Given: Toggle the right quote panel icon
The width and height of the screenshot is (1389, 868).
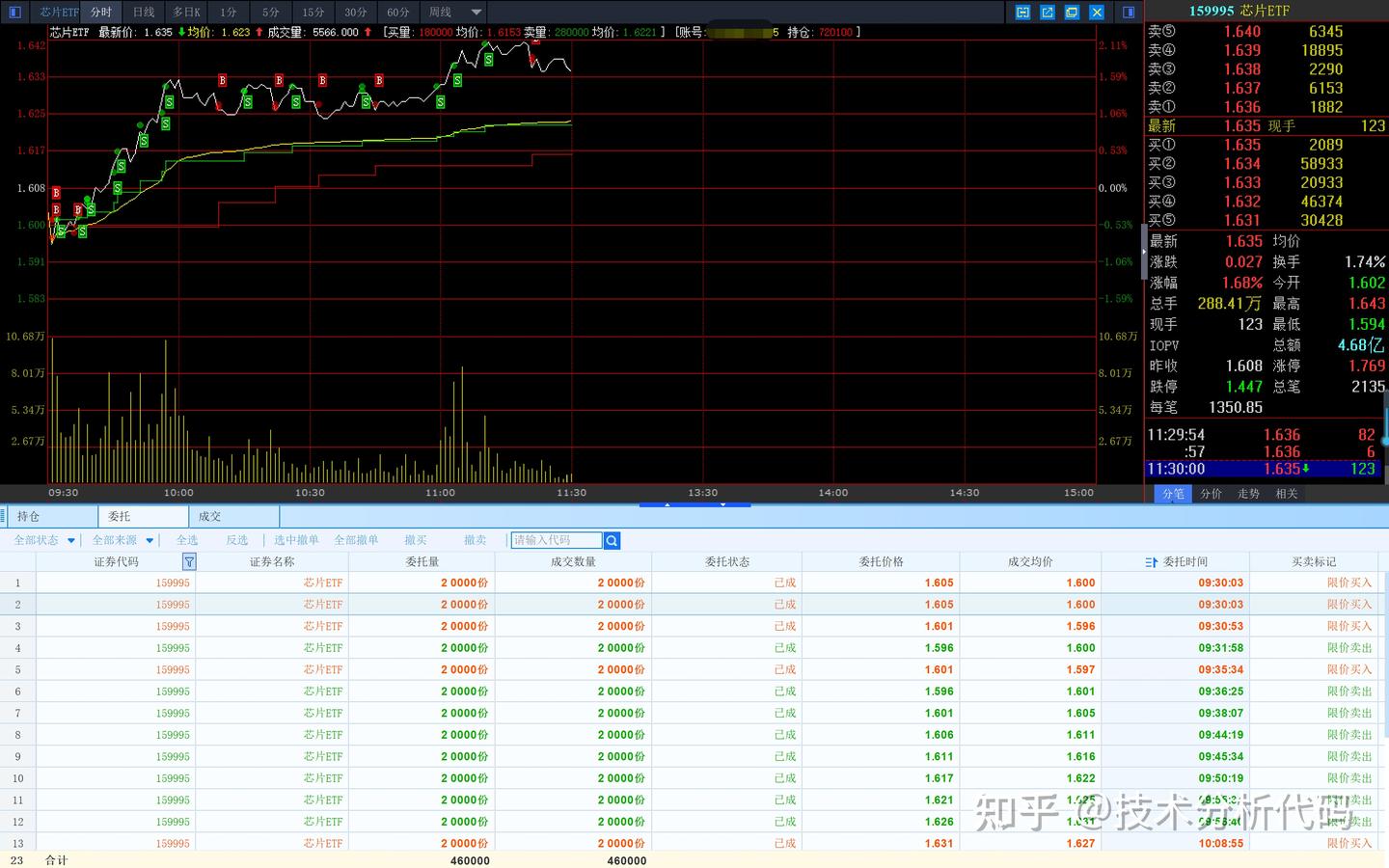Looking at the screenshot, I should click(x=1129, y=12).
